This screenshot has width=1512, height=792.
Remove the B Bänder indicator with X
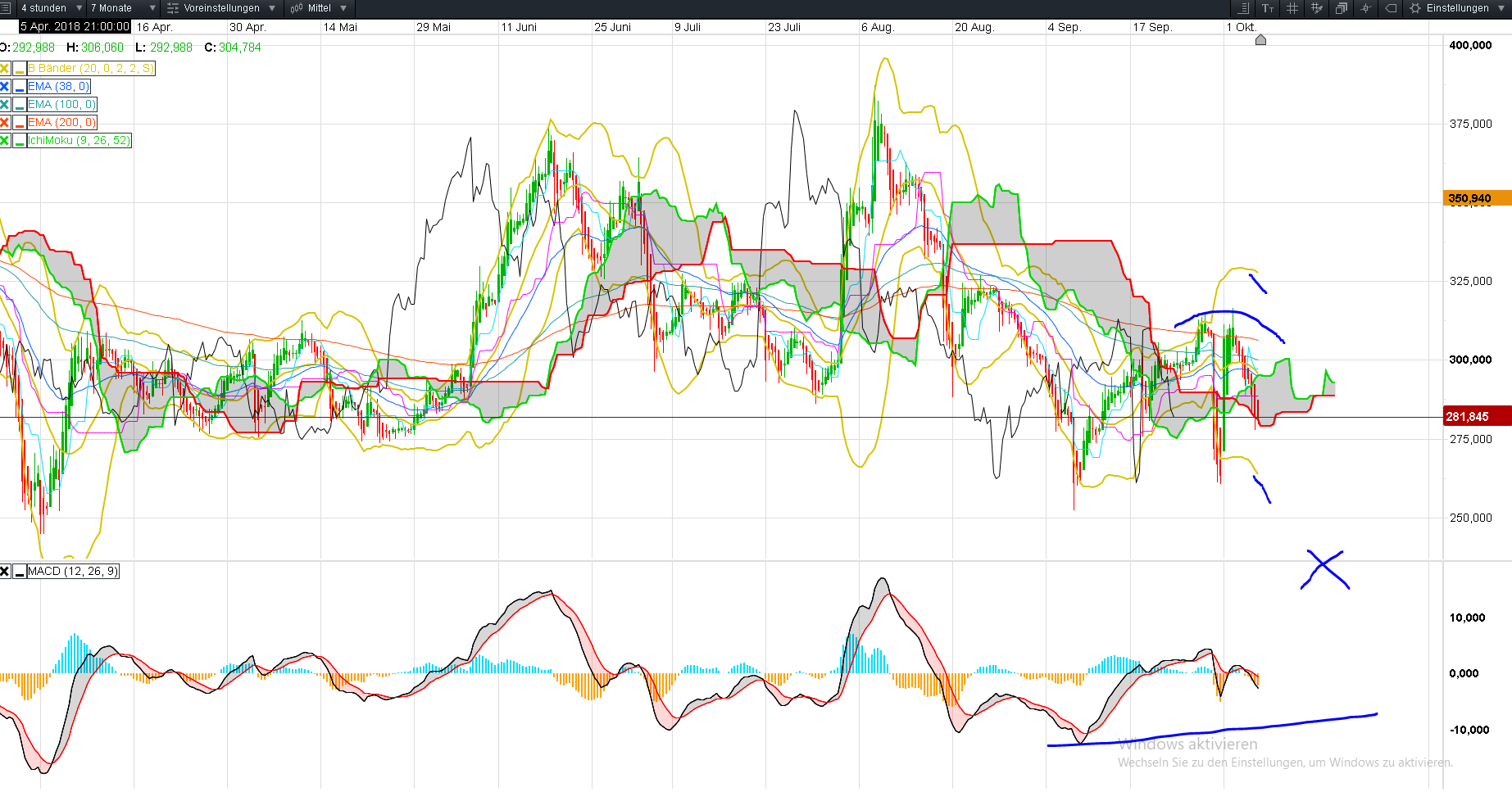(5, 69)
